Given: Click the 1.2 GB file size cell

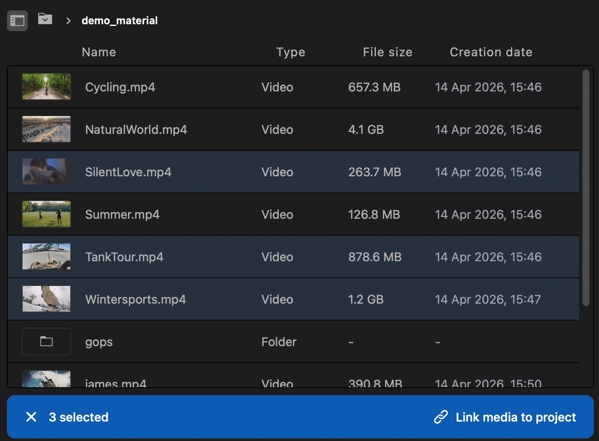Looking at the screenshot, I should [x=366, y=299].
